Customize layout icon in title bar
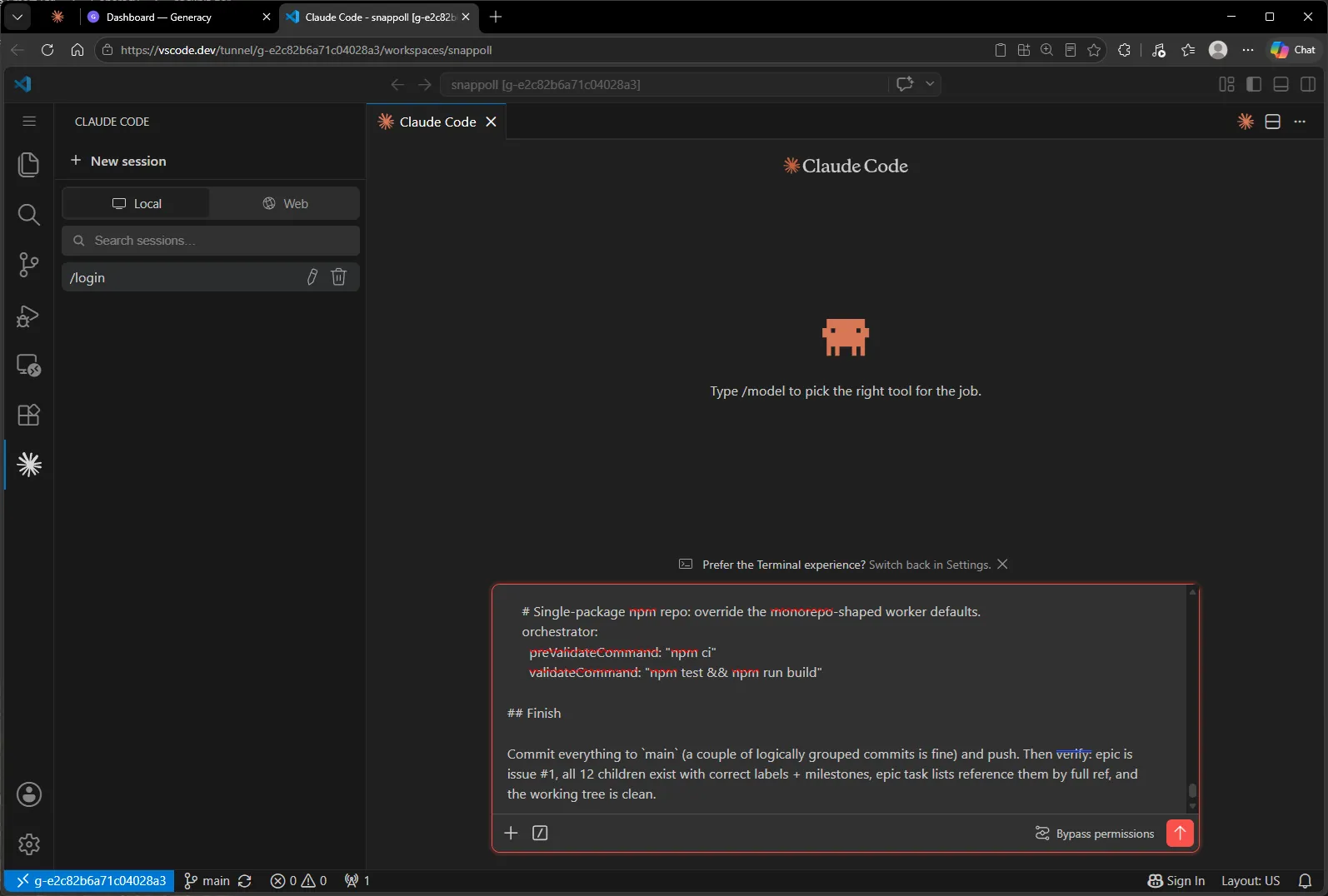1328x896 pixels. tap(1226, 84)
